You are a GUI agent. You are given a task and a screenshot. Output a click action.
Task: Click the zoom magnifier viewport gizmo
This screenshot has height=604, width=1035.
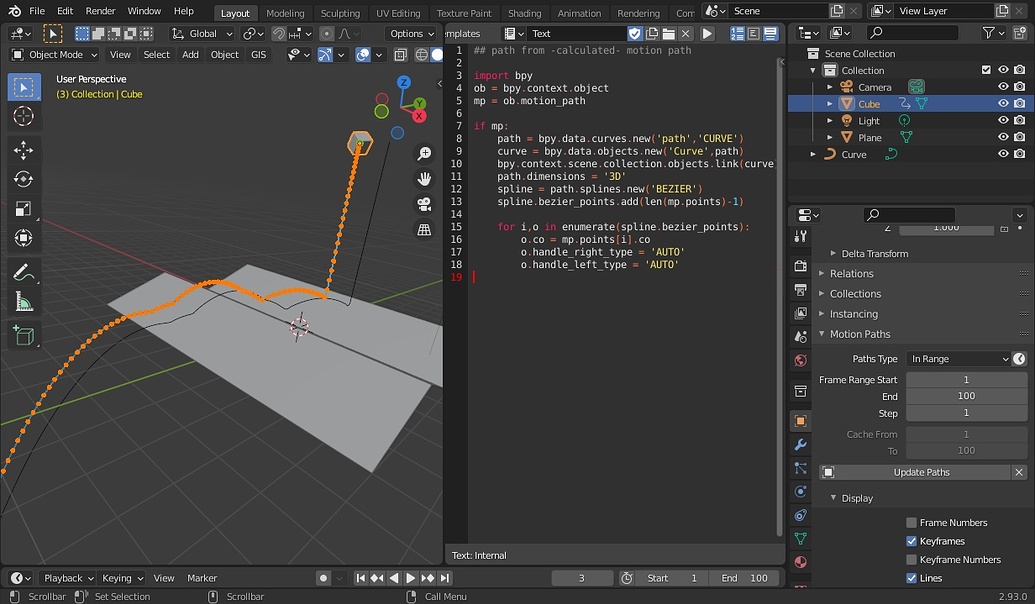pos(424,153)
